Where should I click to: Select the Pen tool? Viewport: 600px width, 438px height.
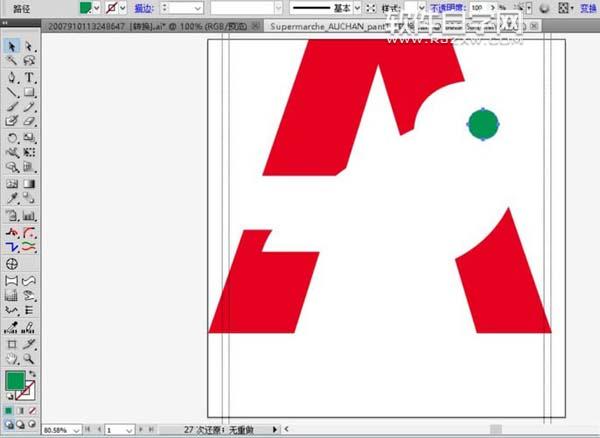pos(11,77)
